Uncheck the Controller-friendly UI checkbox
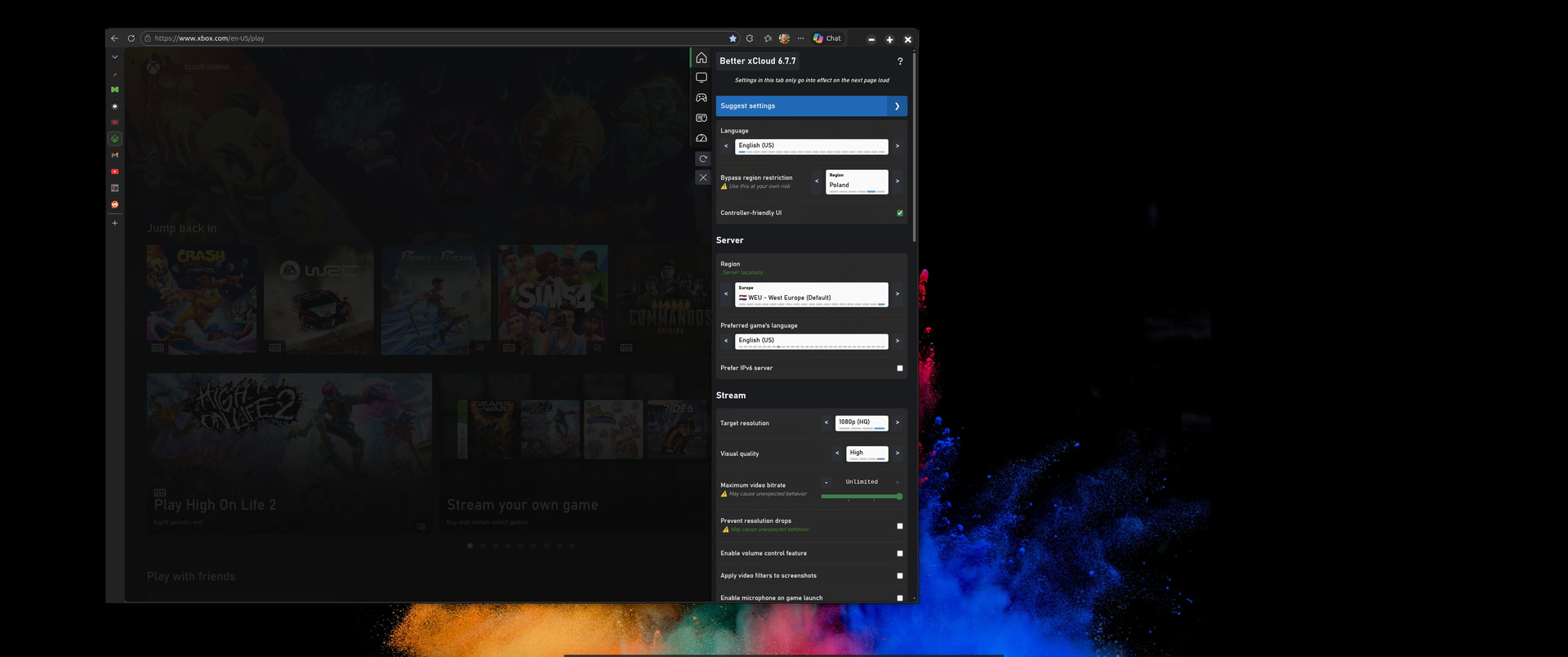 [900, 213]
